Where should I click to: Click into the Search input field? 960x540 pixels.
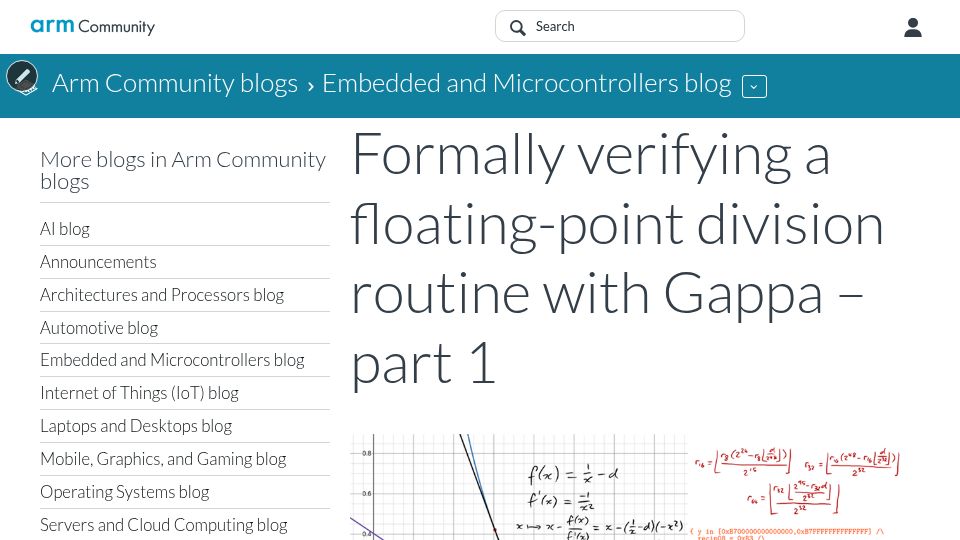(620, 26)
